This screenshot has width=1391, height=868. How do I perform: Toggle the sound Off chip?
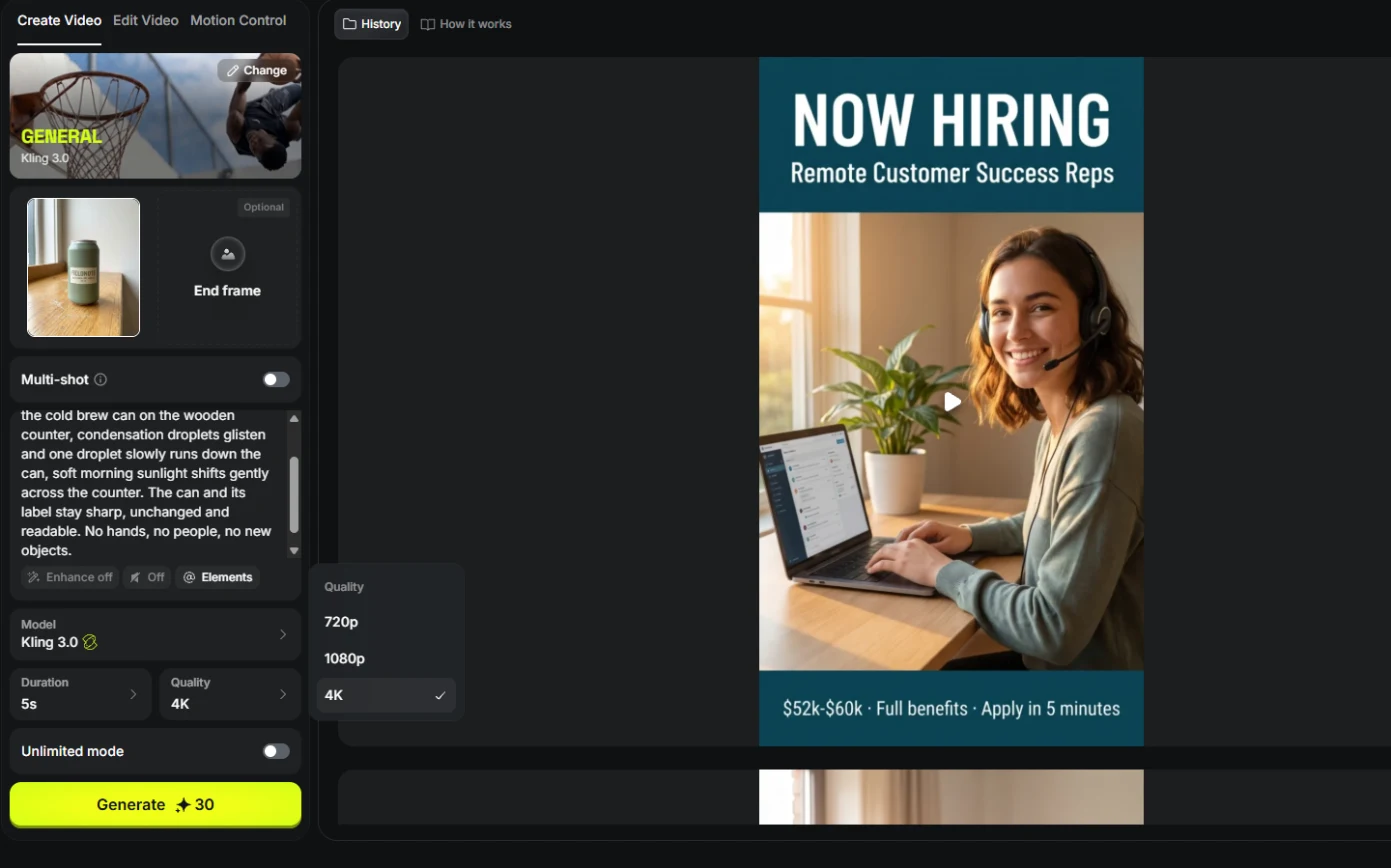[147, 577]
